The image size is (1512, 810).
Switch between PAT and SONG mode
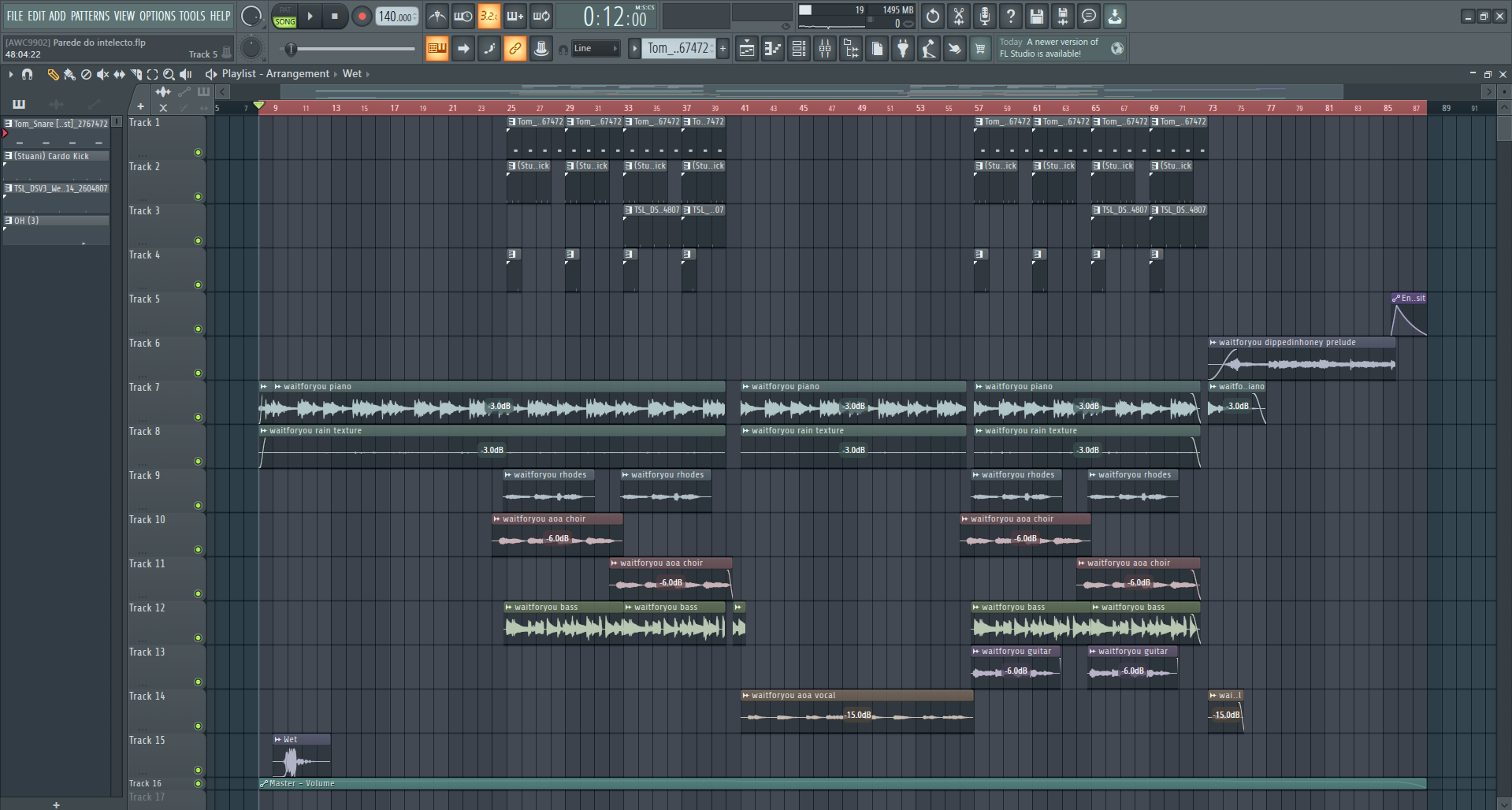[x=284, y=16]
